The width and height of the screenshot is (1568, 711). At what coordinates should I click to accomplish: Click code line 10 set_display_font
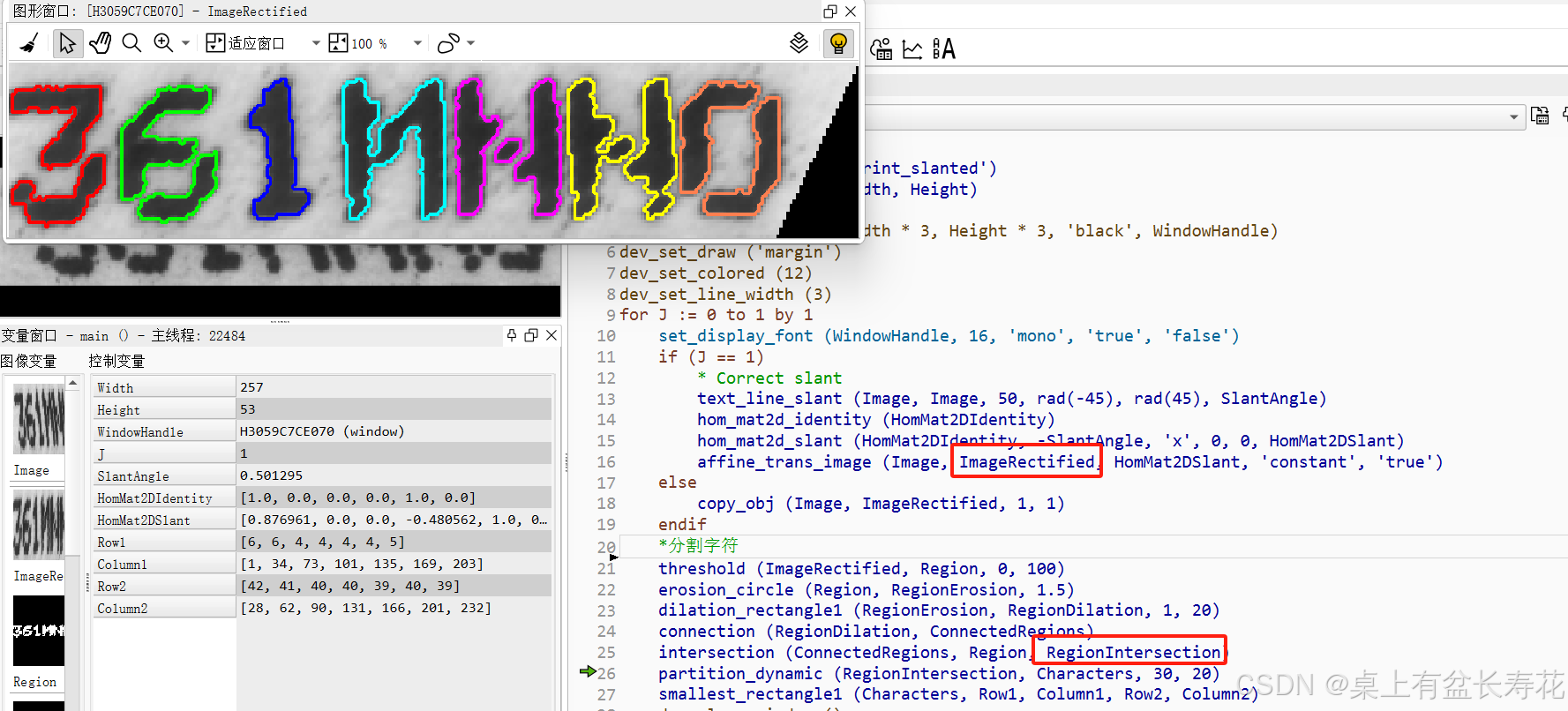(949, 336)
